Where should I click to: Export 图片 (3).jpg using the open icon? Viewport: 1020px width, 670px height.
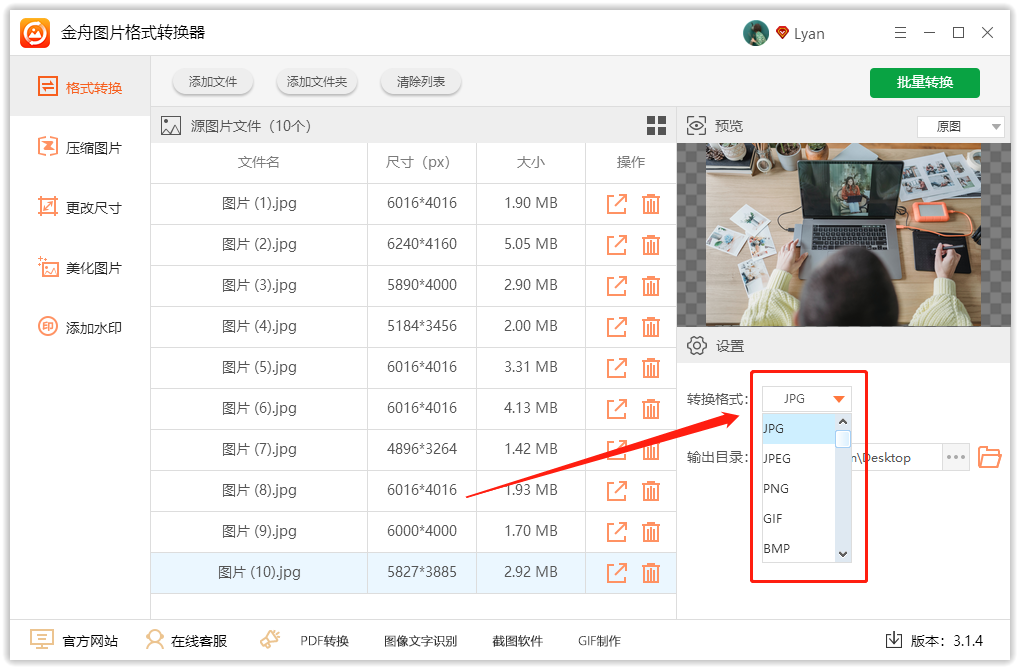[617, 285]
